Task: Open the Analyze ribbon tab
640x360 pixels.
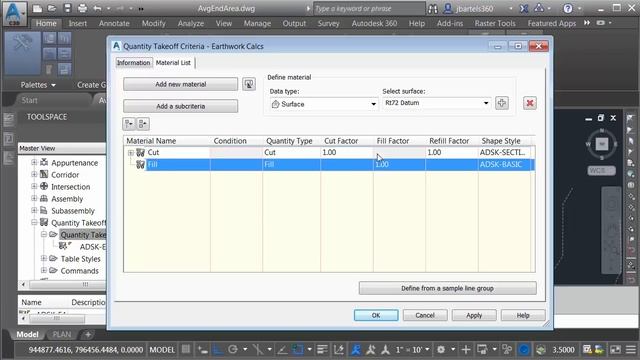Action: pos(191,23)
